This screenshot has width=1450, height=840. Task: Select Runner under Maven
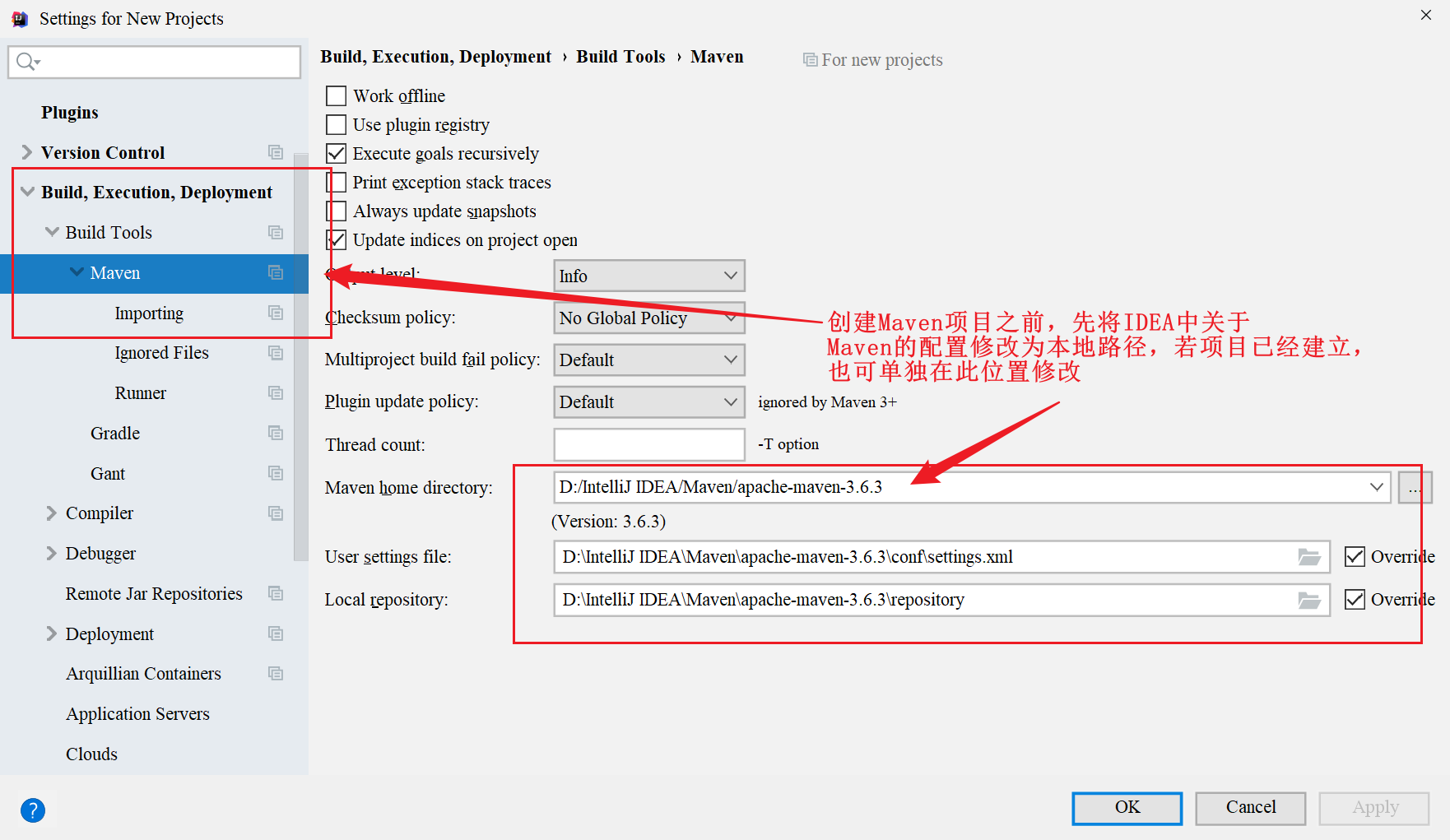click(140, 393)
